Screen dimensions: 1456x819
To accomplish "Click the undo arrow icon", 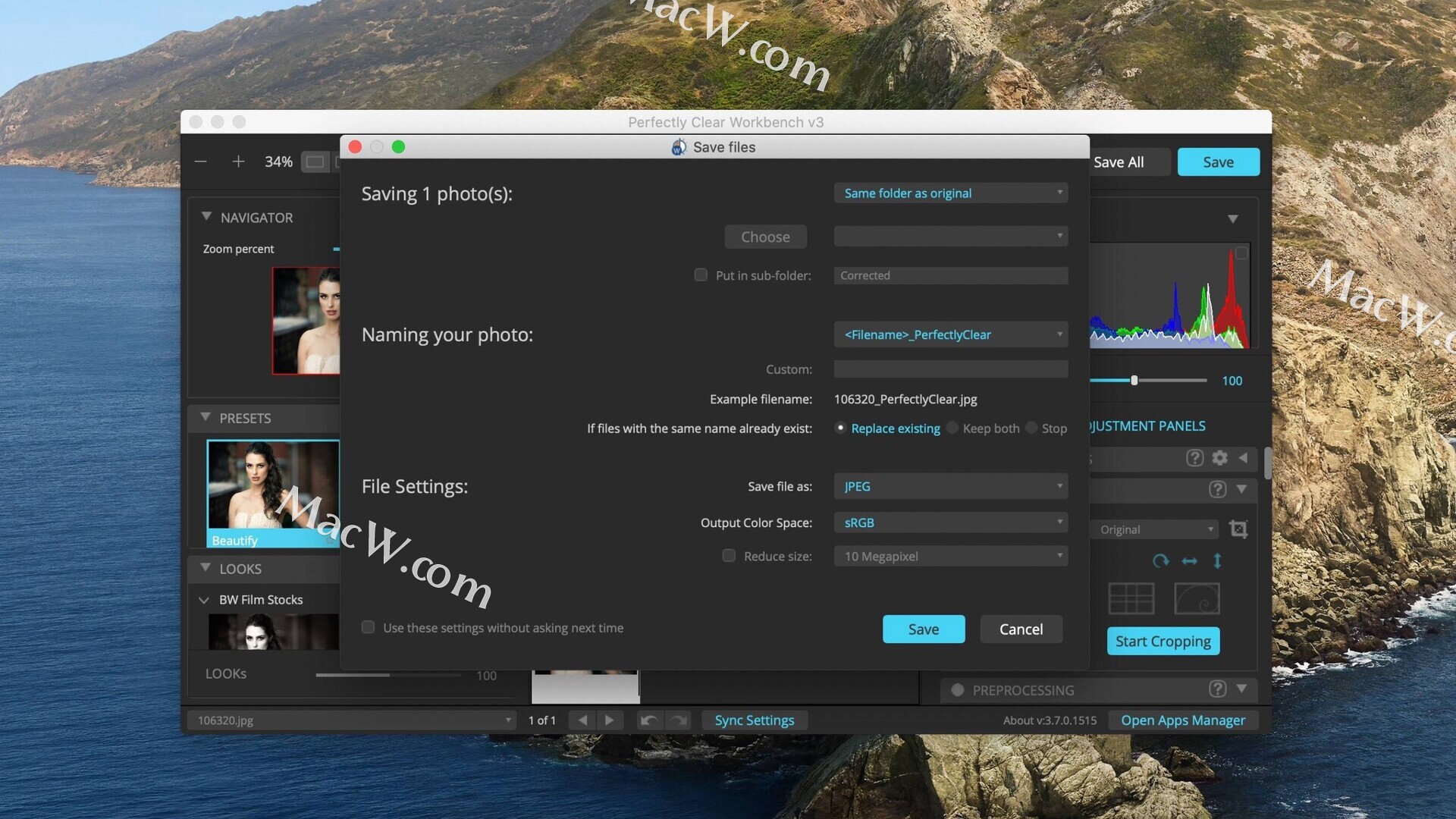I will point(649,720).
